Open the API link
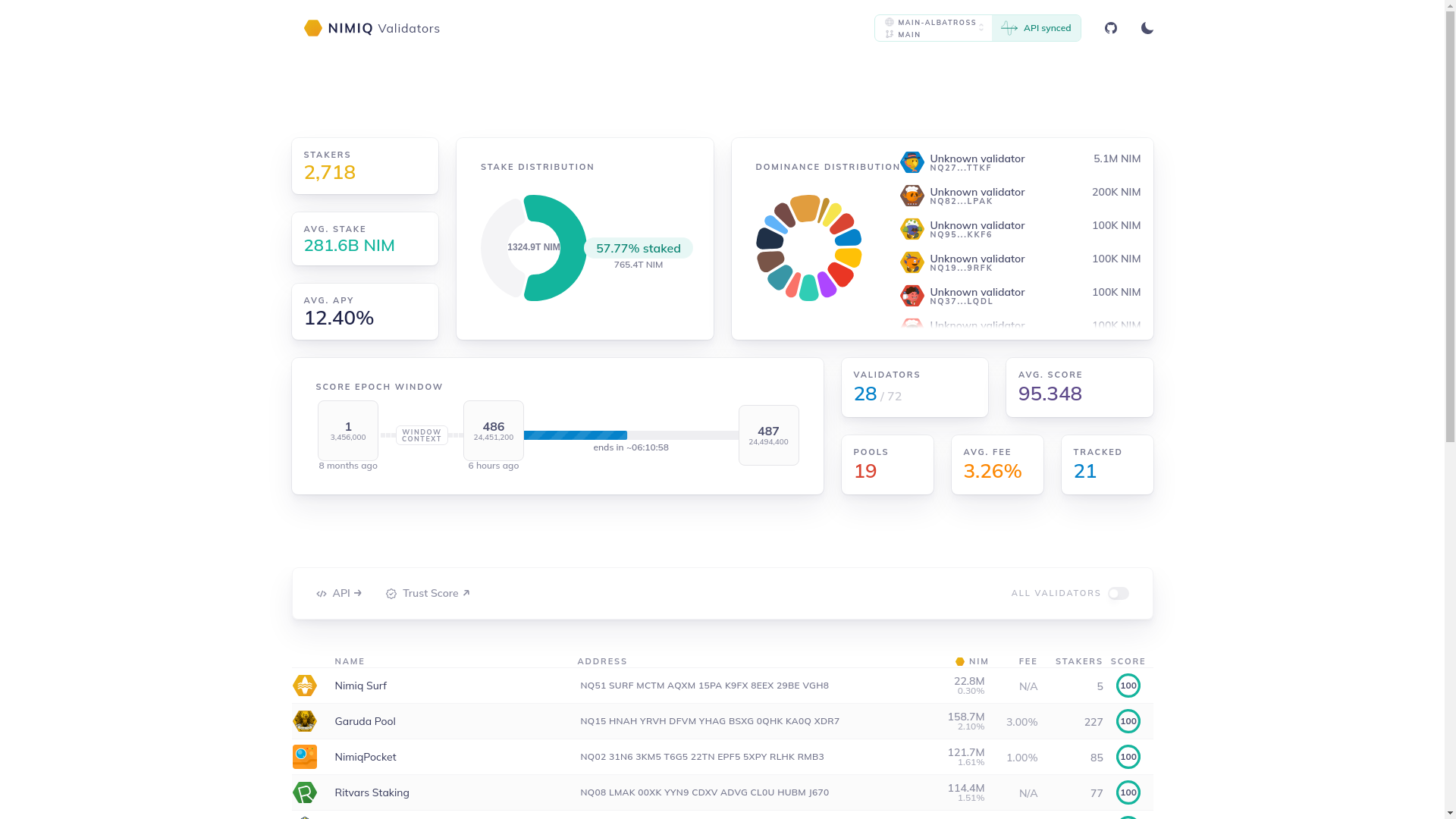The width and height of the screenshot is (1456, 819). pyautogui.click(x=339, y=593)
